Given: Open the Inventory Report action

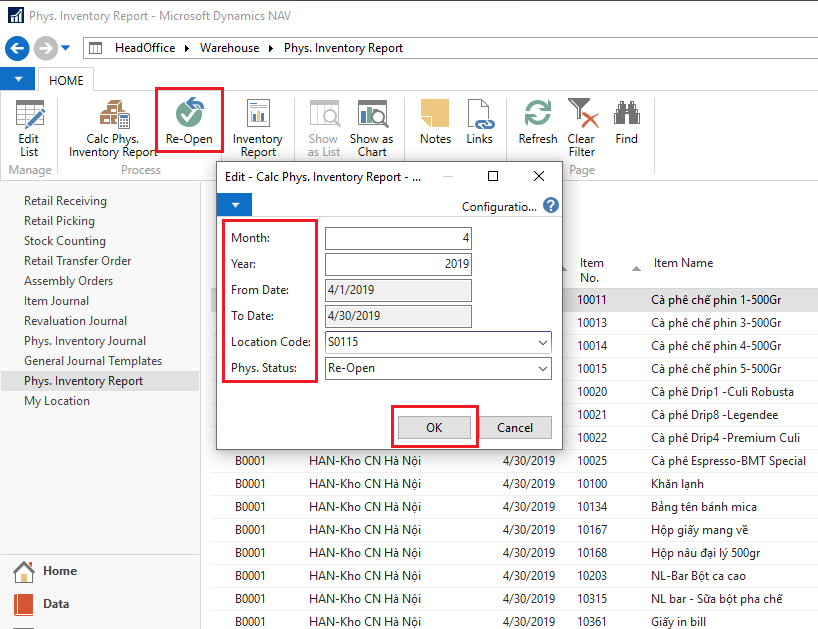Looking at the screenshot, I should (x=258, y=128).
